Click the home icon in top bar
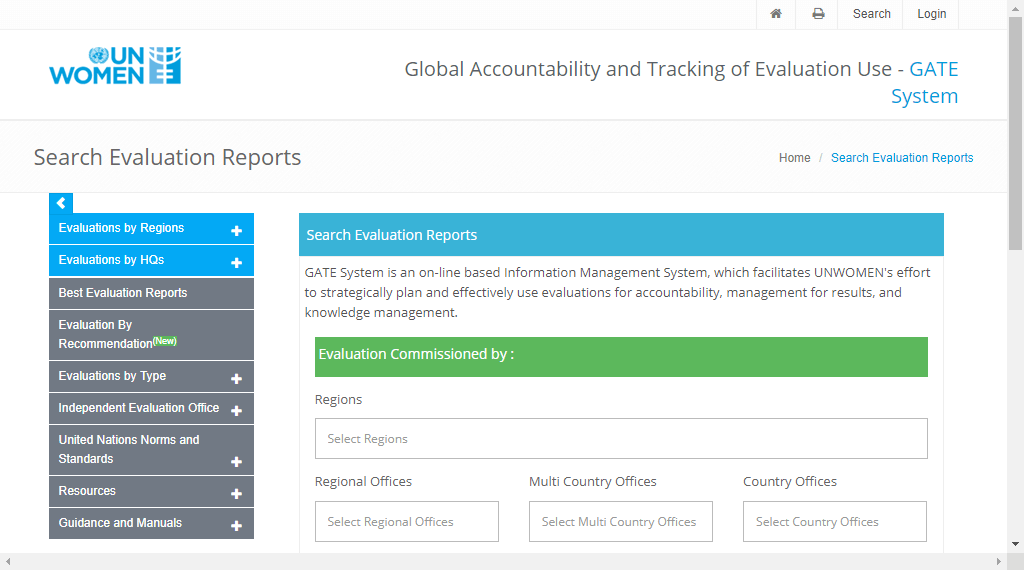Viewport: 1024px width, 570px height. point(776,14)
